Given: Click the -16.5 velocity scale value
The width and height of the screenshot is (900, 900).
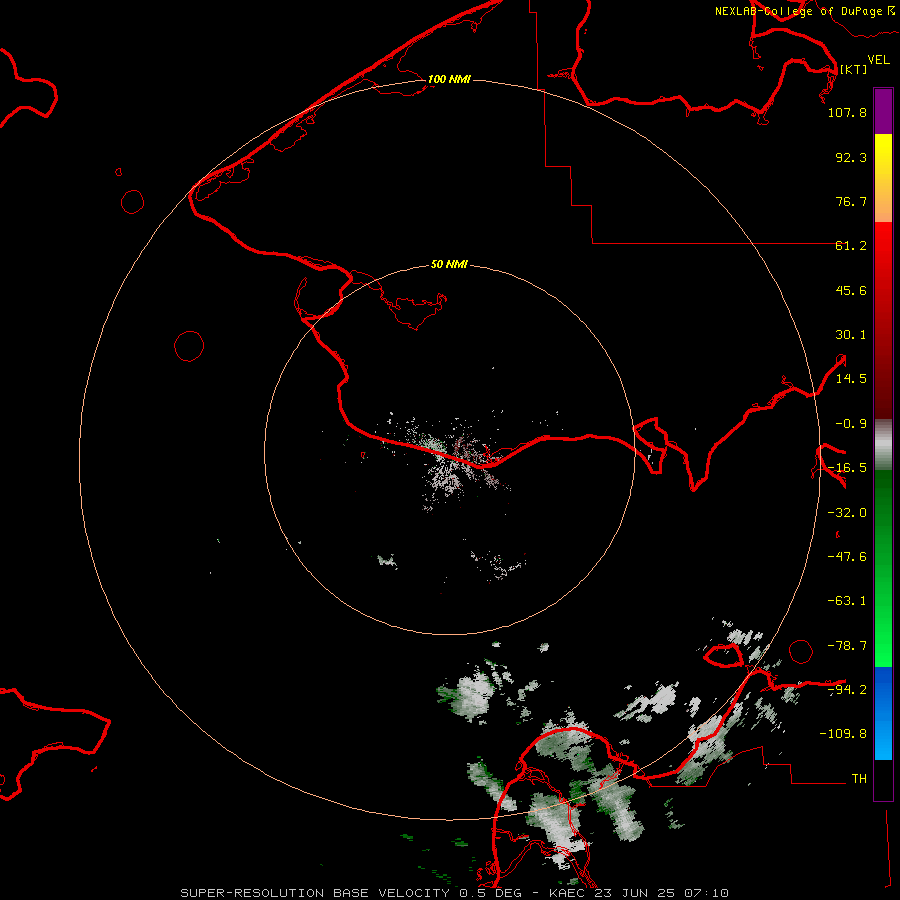Looking at the screenshot, I should [847, 468].
